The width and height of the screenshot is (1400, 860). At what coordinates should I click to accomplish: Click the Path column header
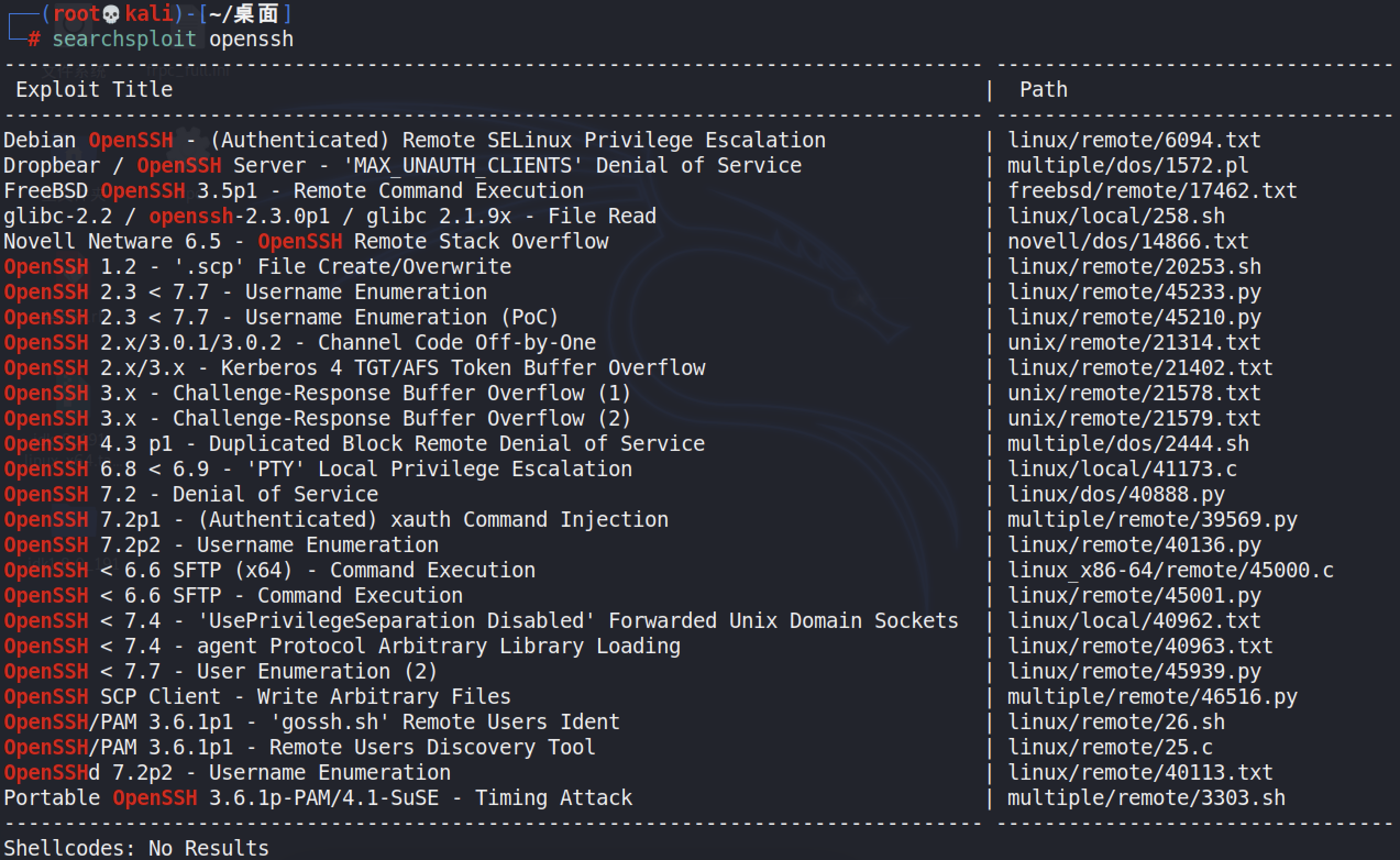1043,89
